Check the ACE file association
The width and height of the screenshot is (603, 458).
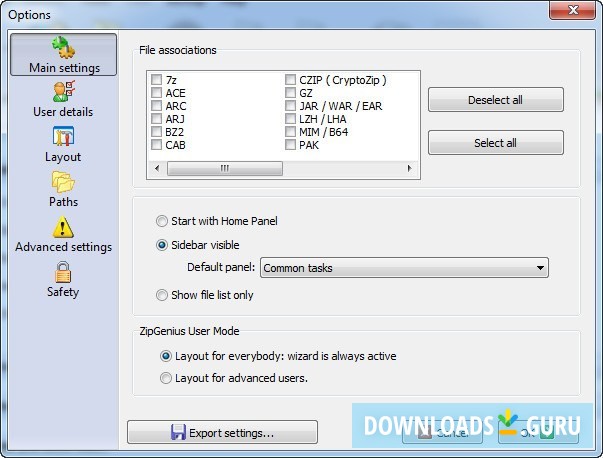point(157,93)
